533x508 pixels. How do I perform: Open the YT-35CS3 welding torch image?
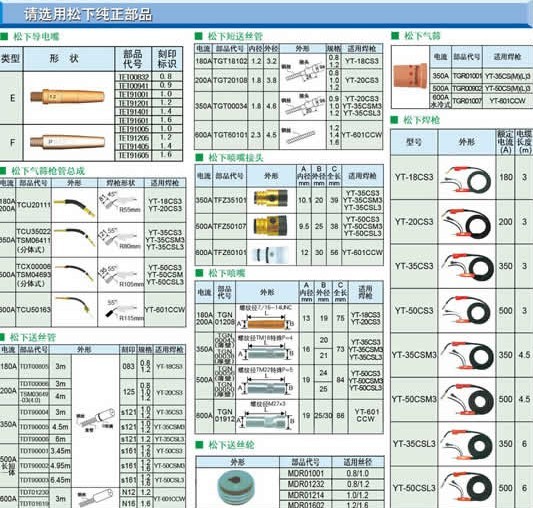coord(467,267)
